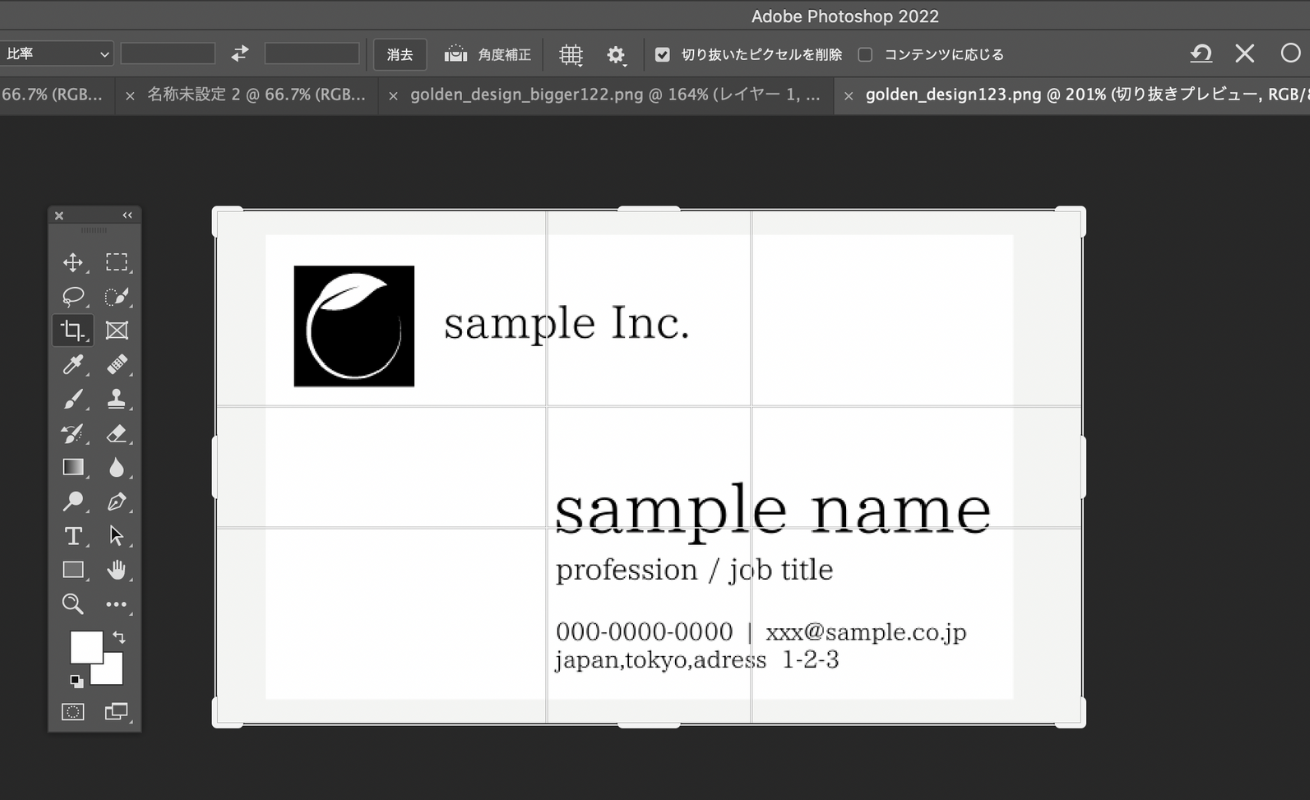Viewport: 1310px width, 800px height.
Task: Select the Dodge tool
Action: 73,501
